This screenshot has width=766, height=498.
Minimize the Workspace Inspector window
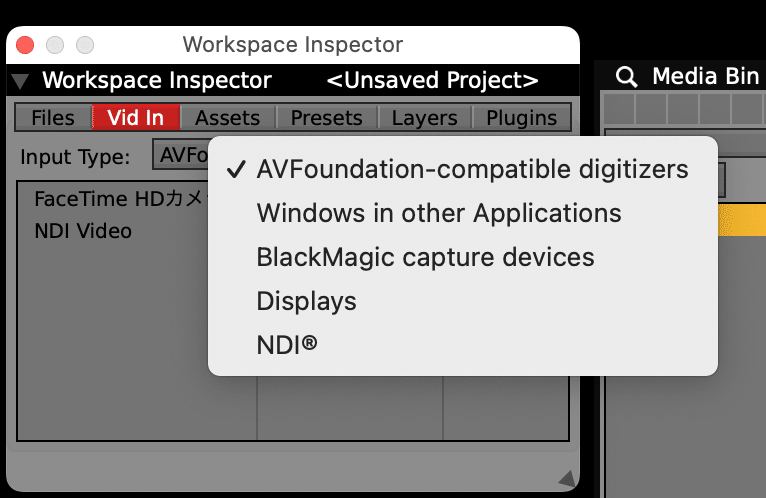55,45
